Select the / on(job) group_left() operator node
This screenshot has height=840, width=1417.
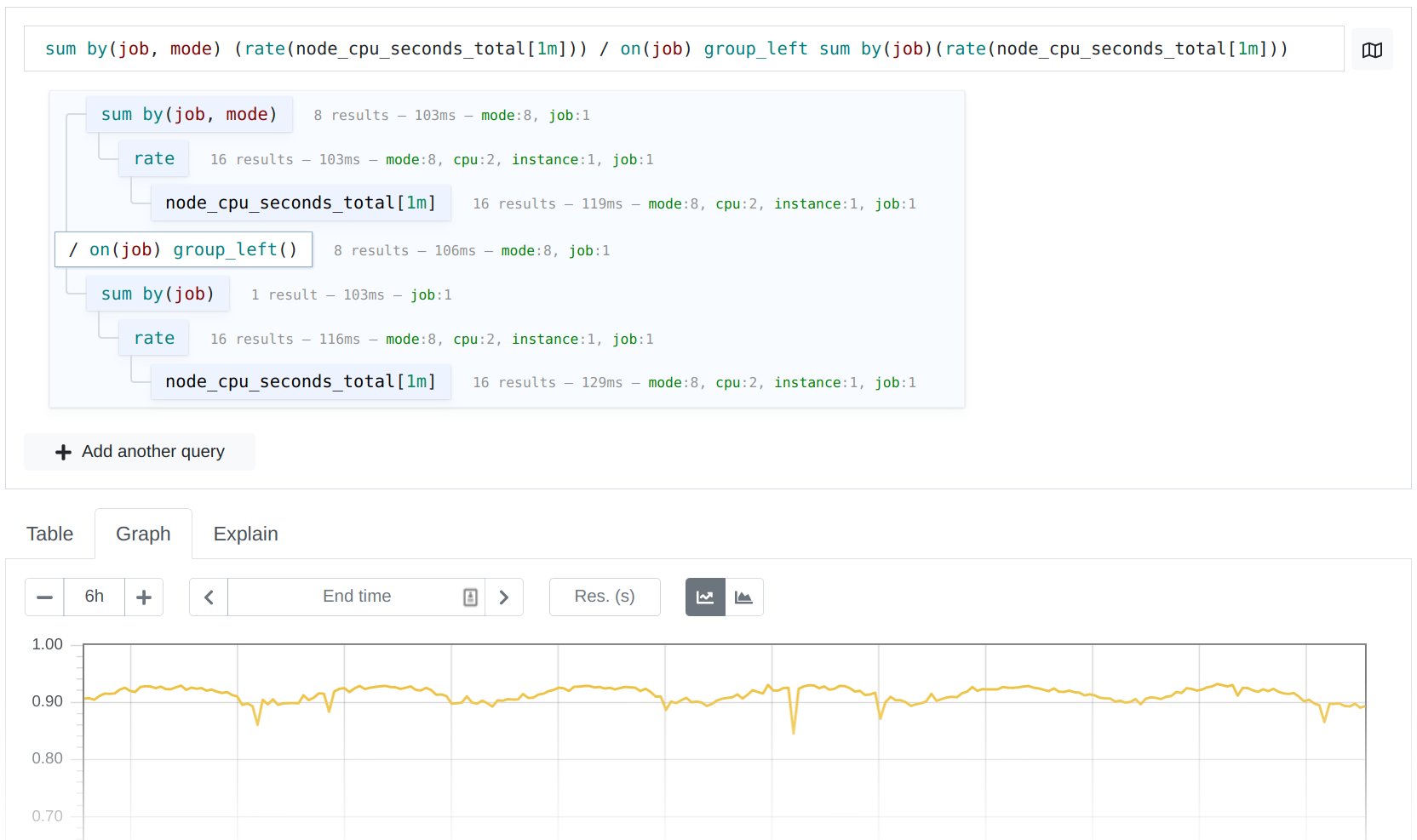pos(182,249)
